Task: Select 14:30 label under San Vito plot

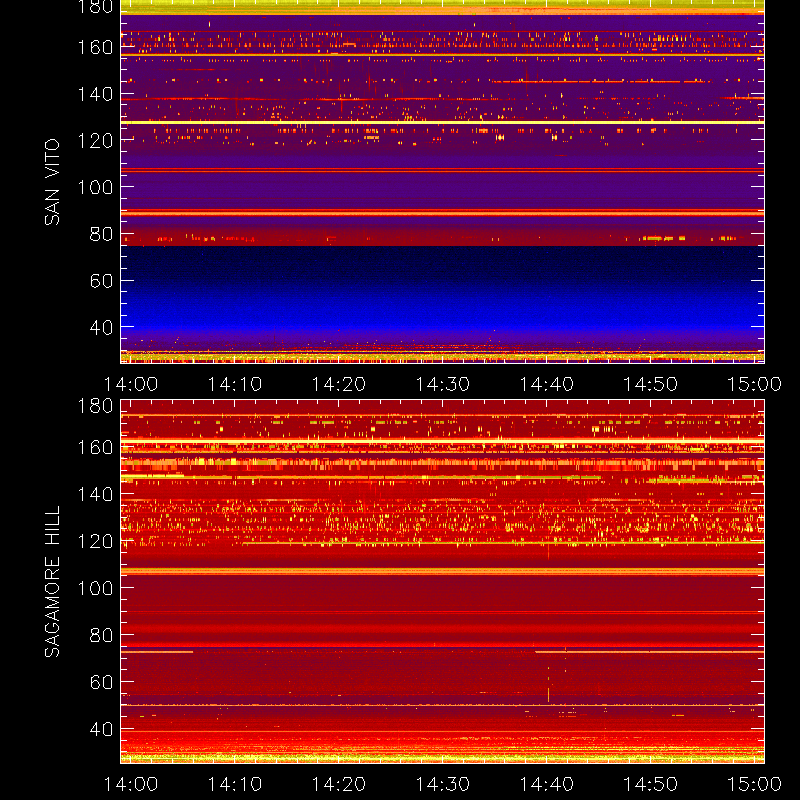Action: 442,384
